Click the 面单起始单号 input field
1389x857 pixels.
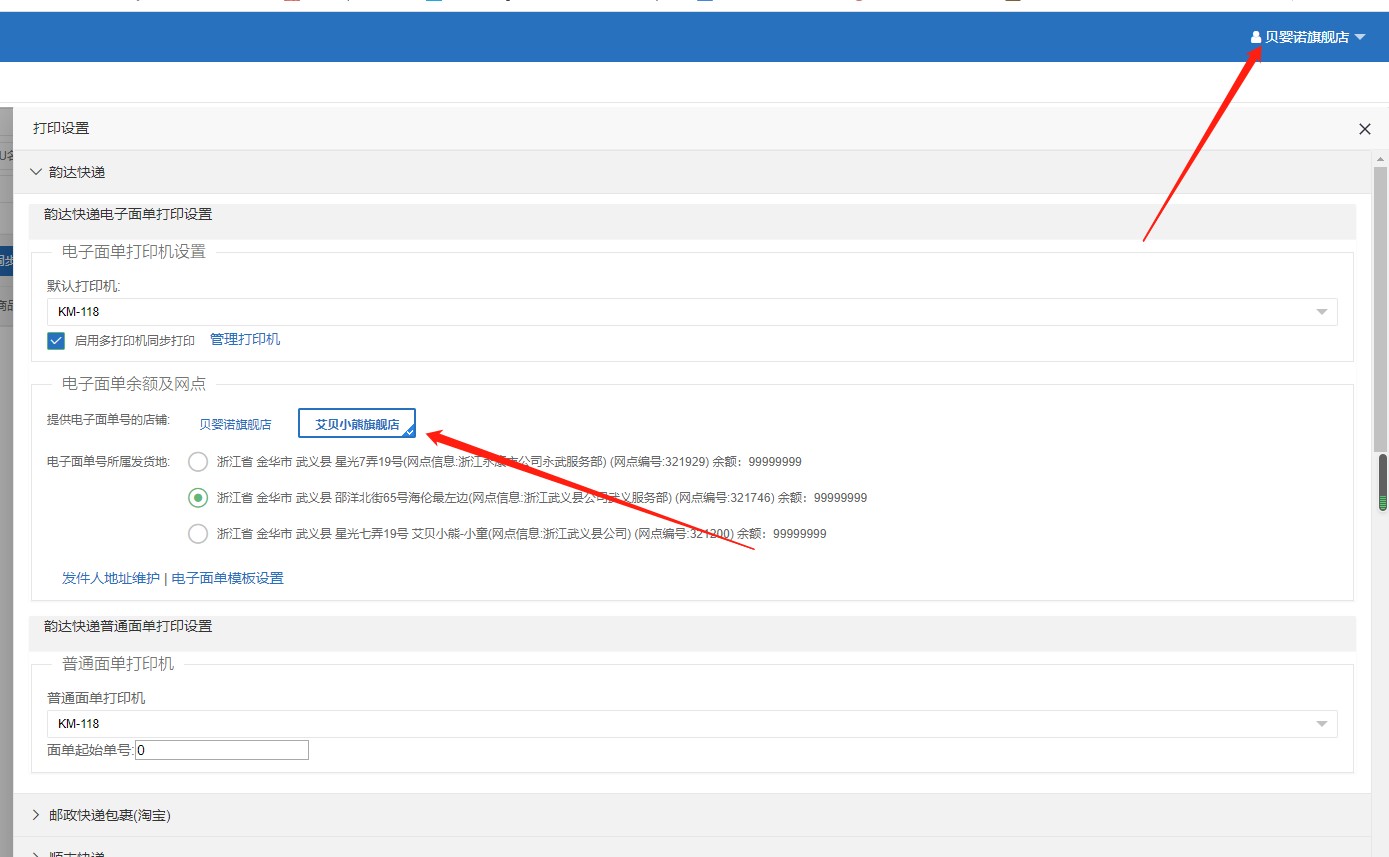pyautogui.click(x=221, y=750)
